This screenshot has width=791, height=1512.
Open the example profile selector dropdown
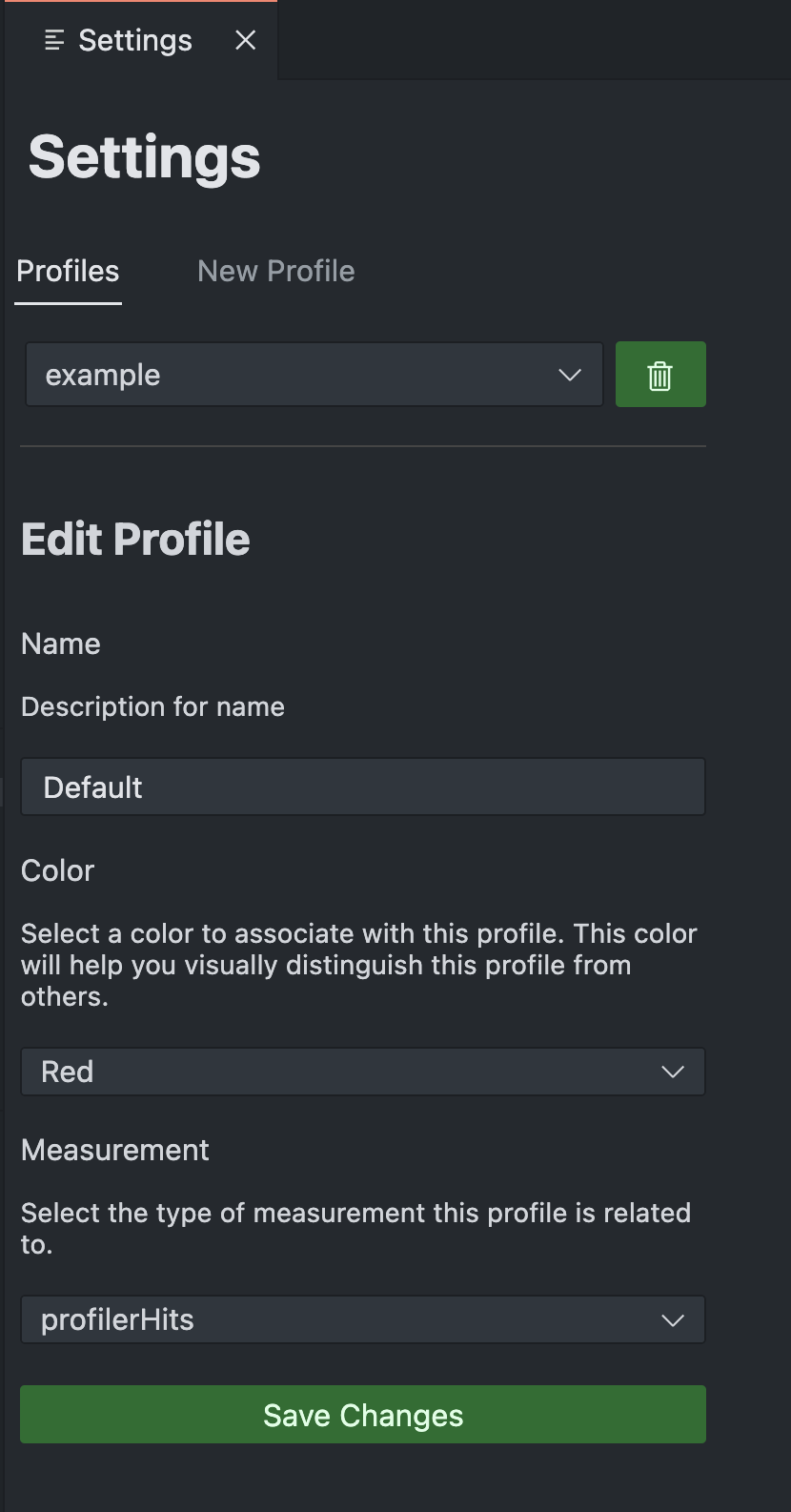coord(314,375)
